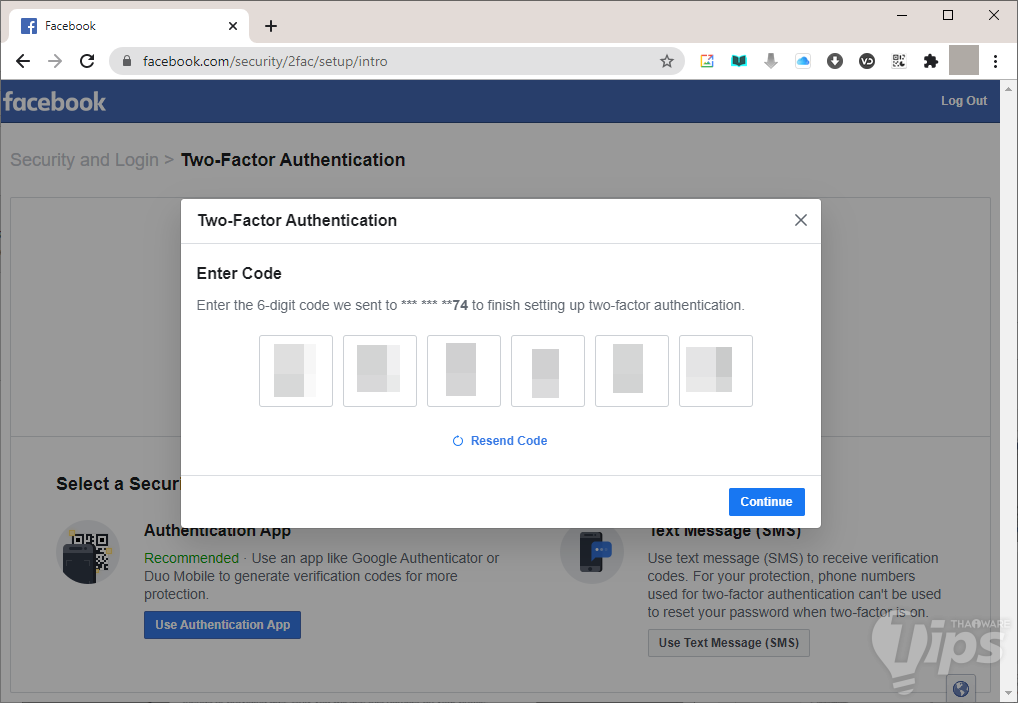Click the Resend Code spinner icon
The image size is (1018, 703).
pyautogui.click(x=458, y=441)
